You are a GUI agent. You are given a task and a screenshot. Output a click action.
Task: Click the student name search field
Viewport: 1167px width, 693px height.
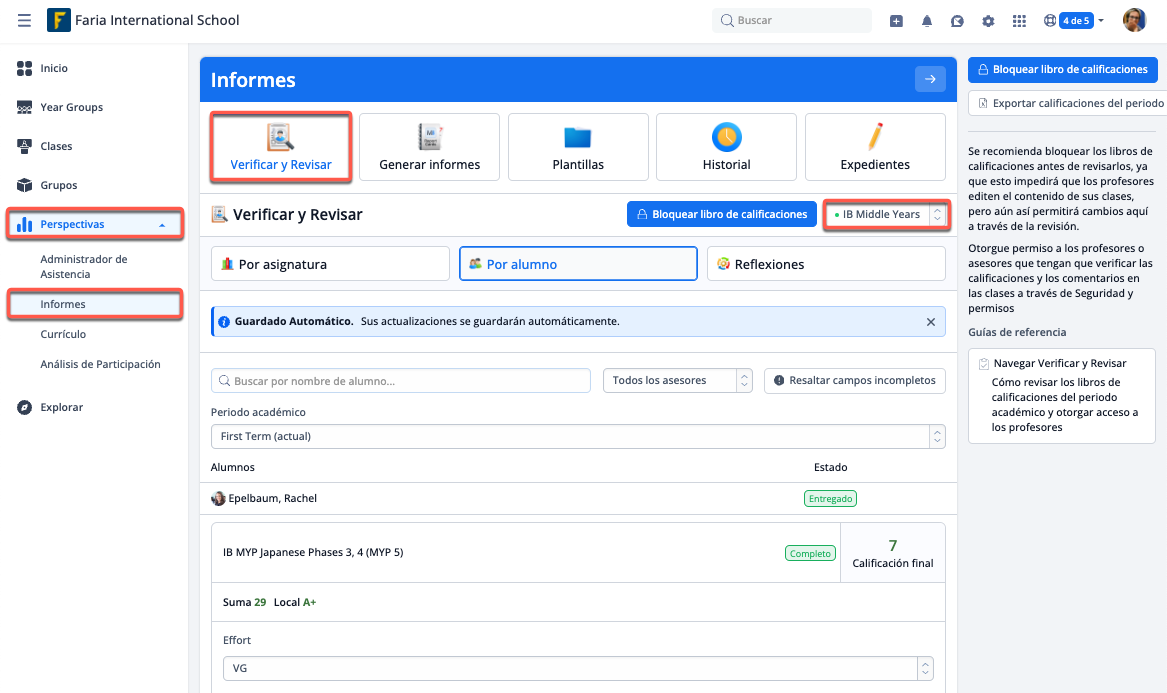click(400, 381)
